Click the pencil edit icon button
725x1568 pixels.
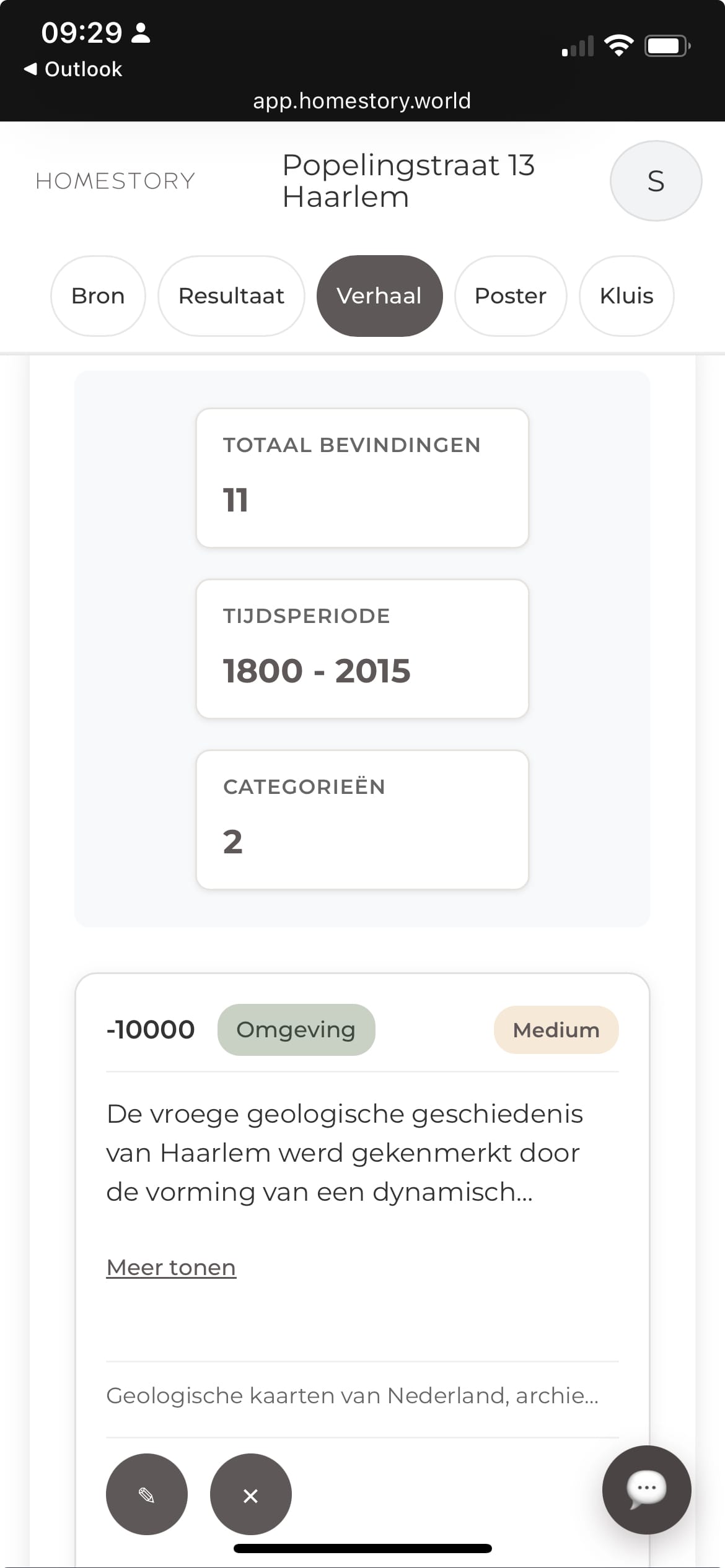pos(146,1494)
